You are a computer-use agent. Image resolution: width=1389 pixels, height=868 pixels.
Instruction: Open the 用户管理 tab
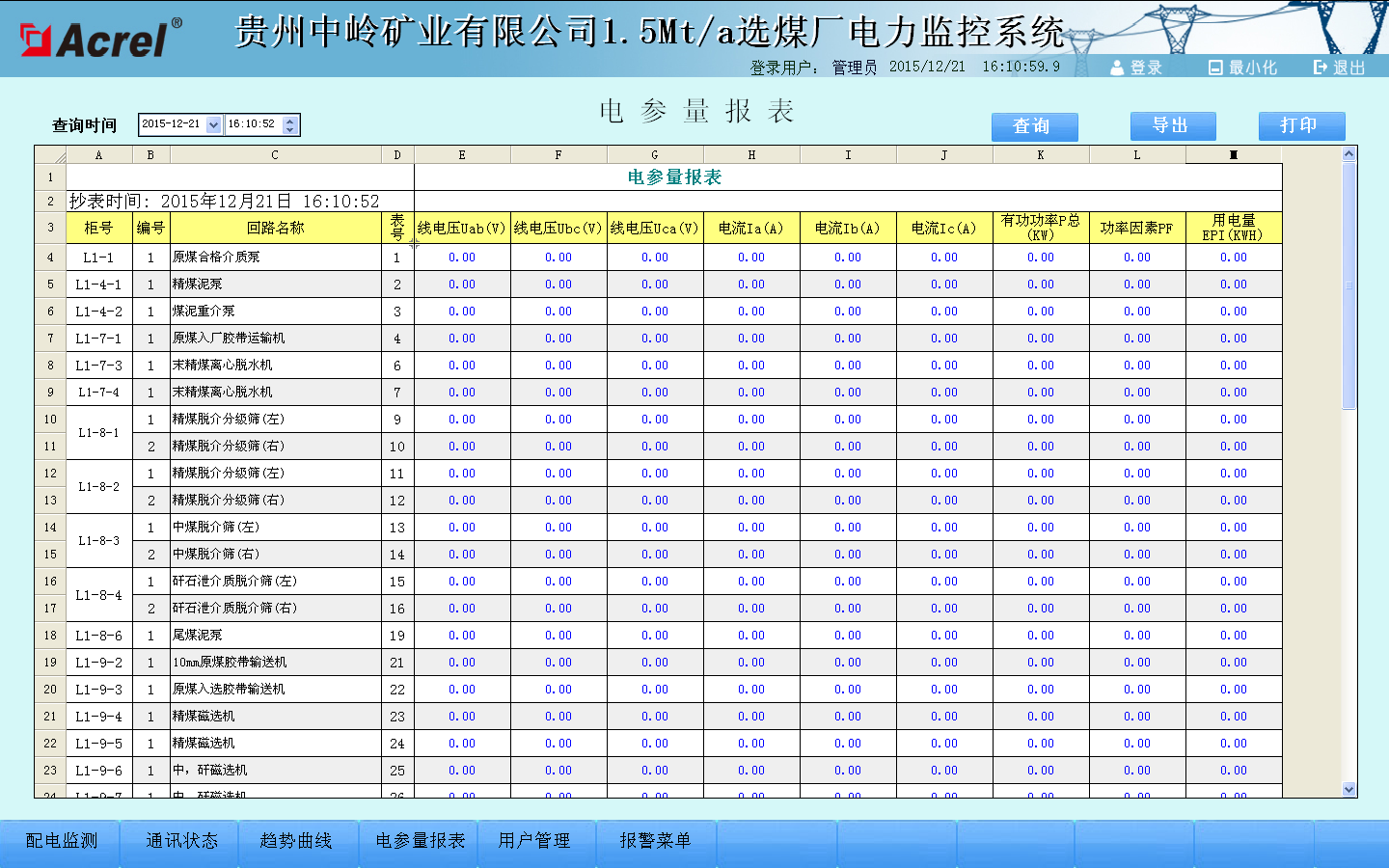536,841
